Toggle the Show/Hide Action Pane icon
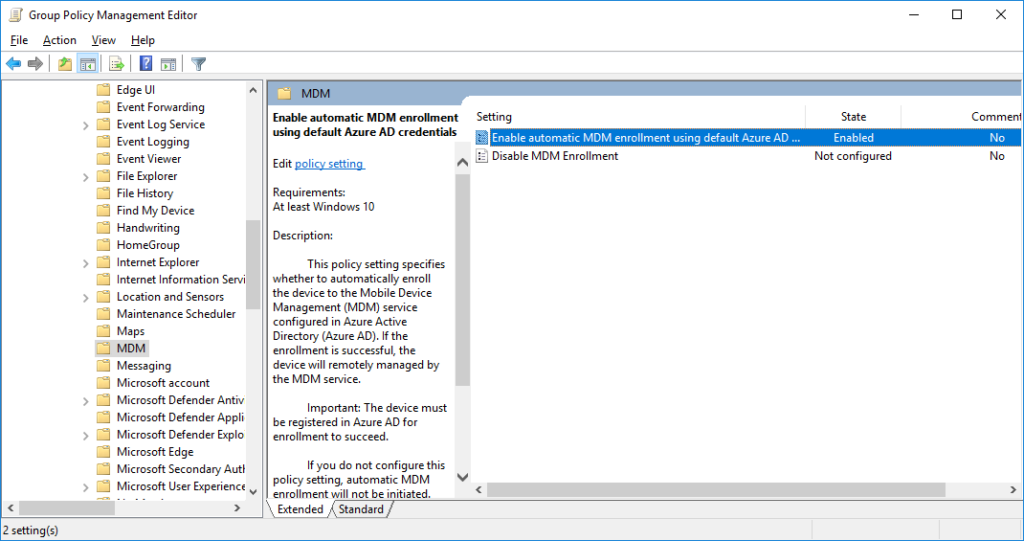The image size is (1024, 541). point(168,63)
